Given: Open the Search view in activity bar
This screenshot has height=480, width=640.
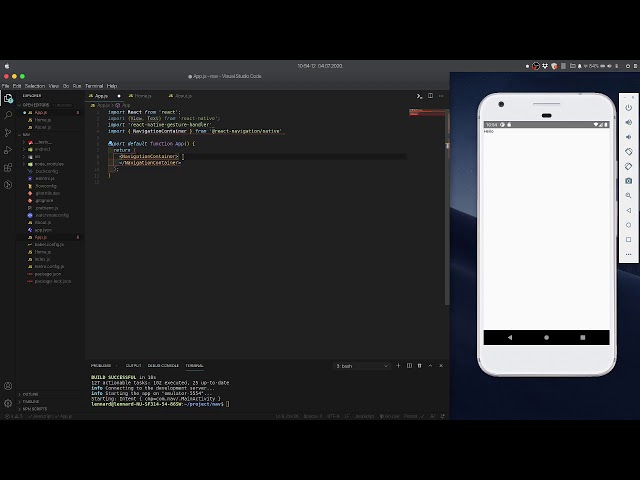Looking at the screenshot, I should point(8,116).
